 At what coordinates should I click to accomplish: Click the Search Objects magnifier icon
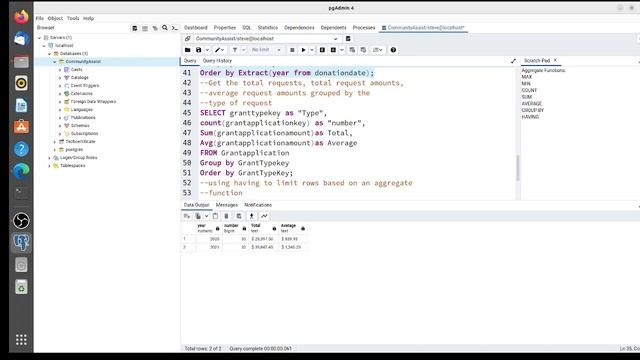tap(165, 28)
